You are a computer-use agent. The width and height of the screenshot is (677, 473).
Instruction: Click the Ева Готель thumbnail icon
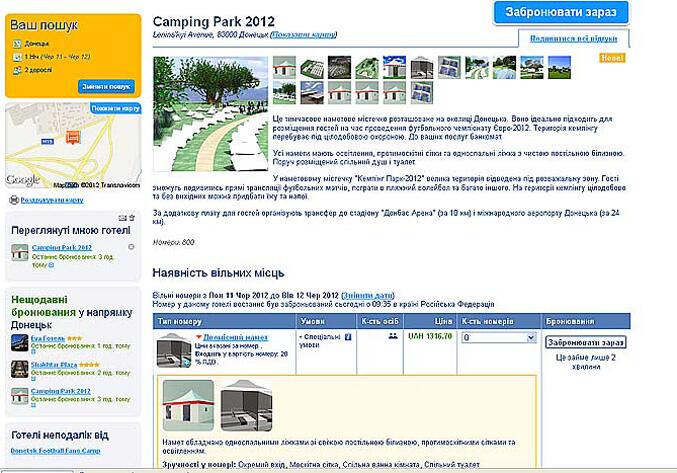click(19, 343)
